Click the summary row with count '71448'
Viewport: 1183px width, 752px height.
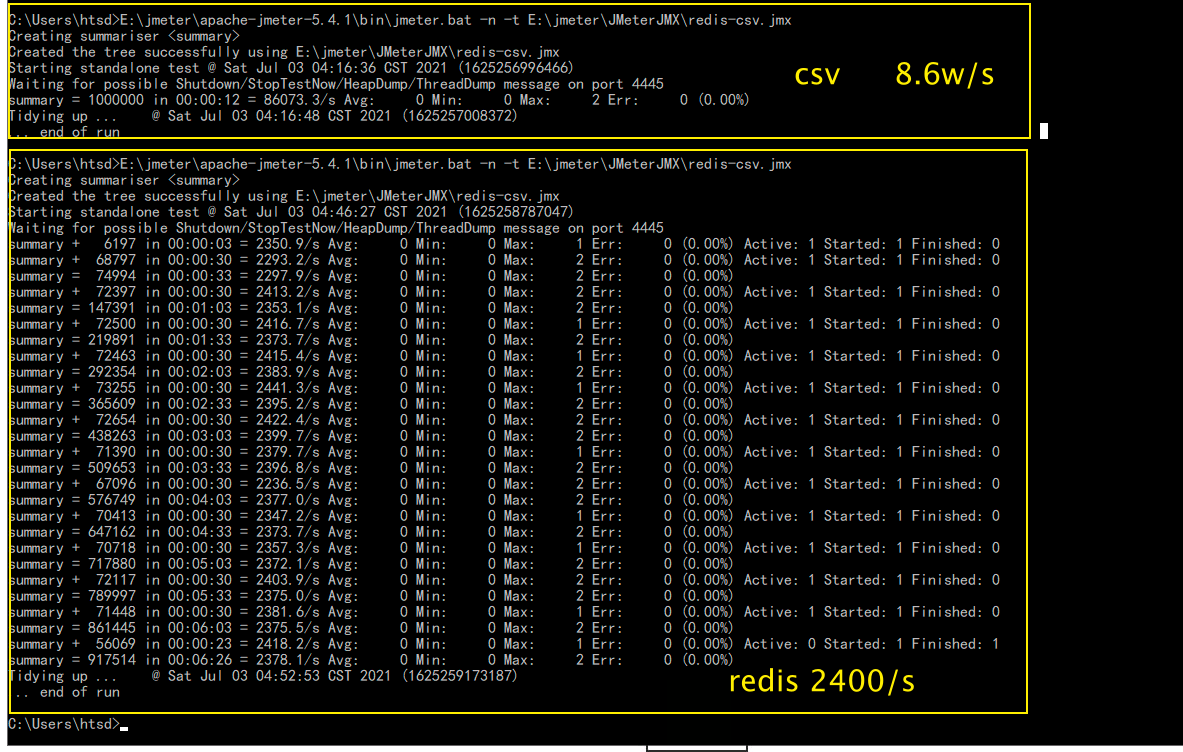[505, 612]
